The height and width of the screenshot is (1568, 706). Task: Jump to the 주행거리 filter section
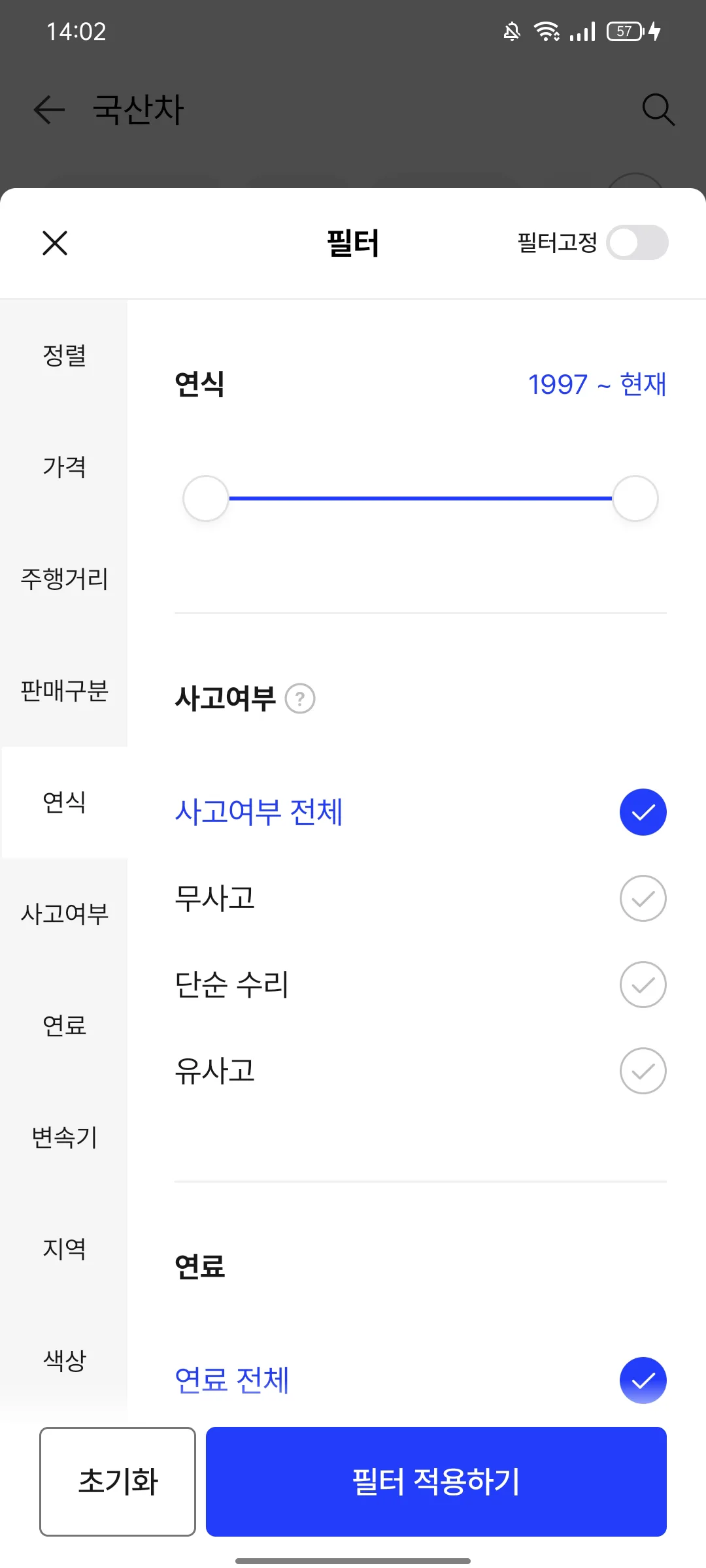tap(64, 579)
